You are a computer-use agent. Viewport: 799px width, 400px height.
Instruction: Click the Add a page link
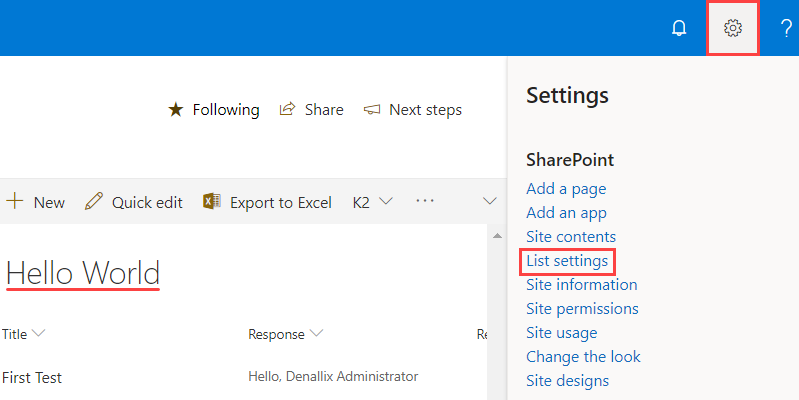[x=566, y=188]
